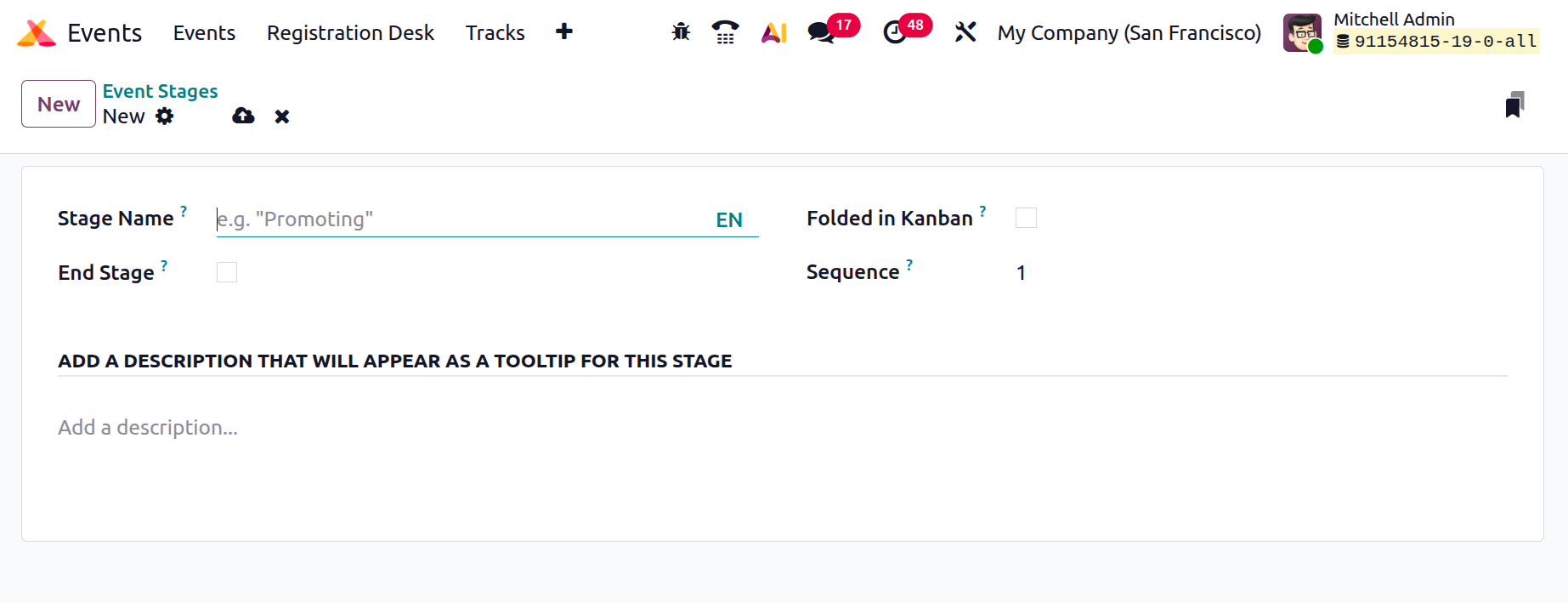Save record manually with cloud icon
Screen dimensions: 1568x603
pos(243,116)
